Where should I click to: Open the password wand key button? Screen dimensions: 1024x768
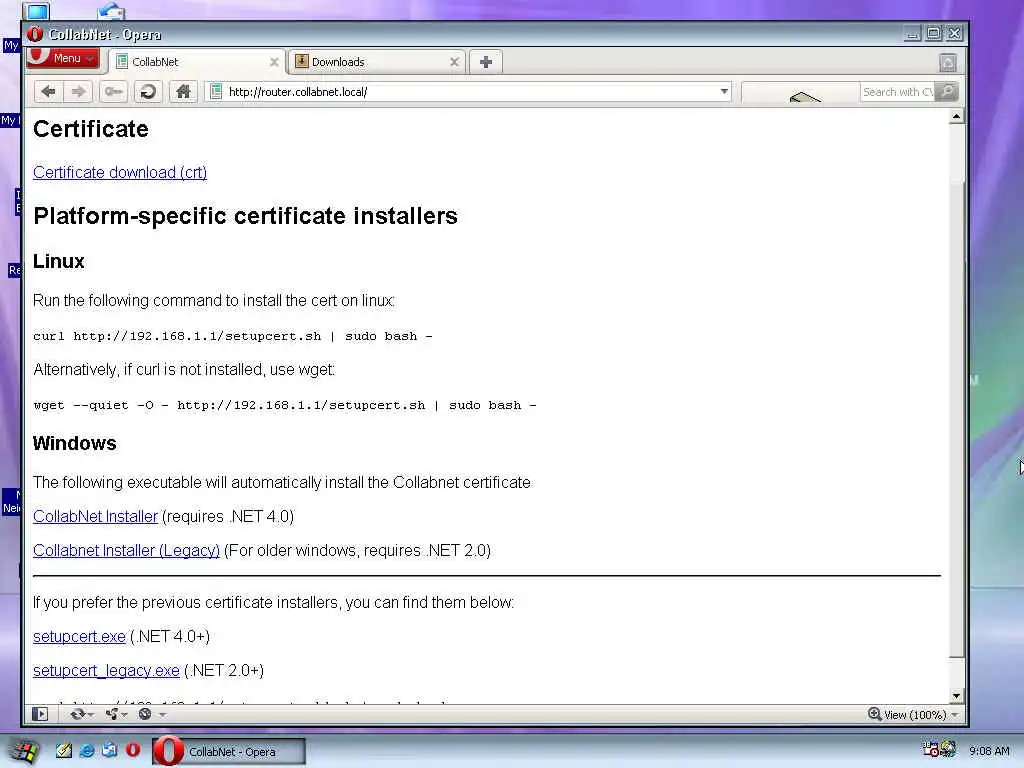(114, 92)
